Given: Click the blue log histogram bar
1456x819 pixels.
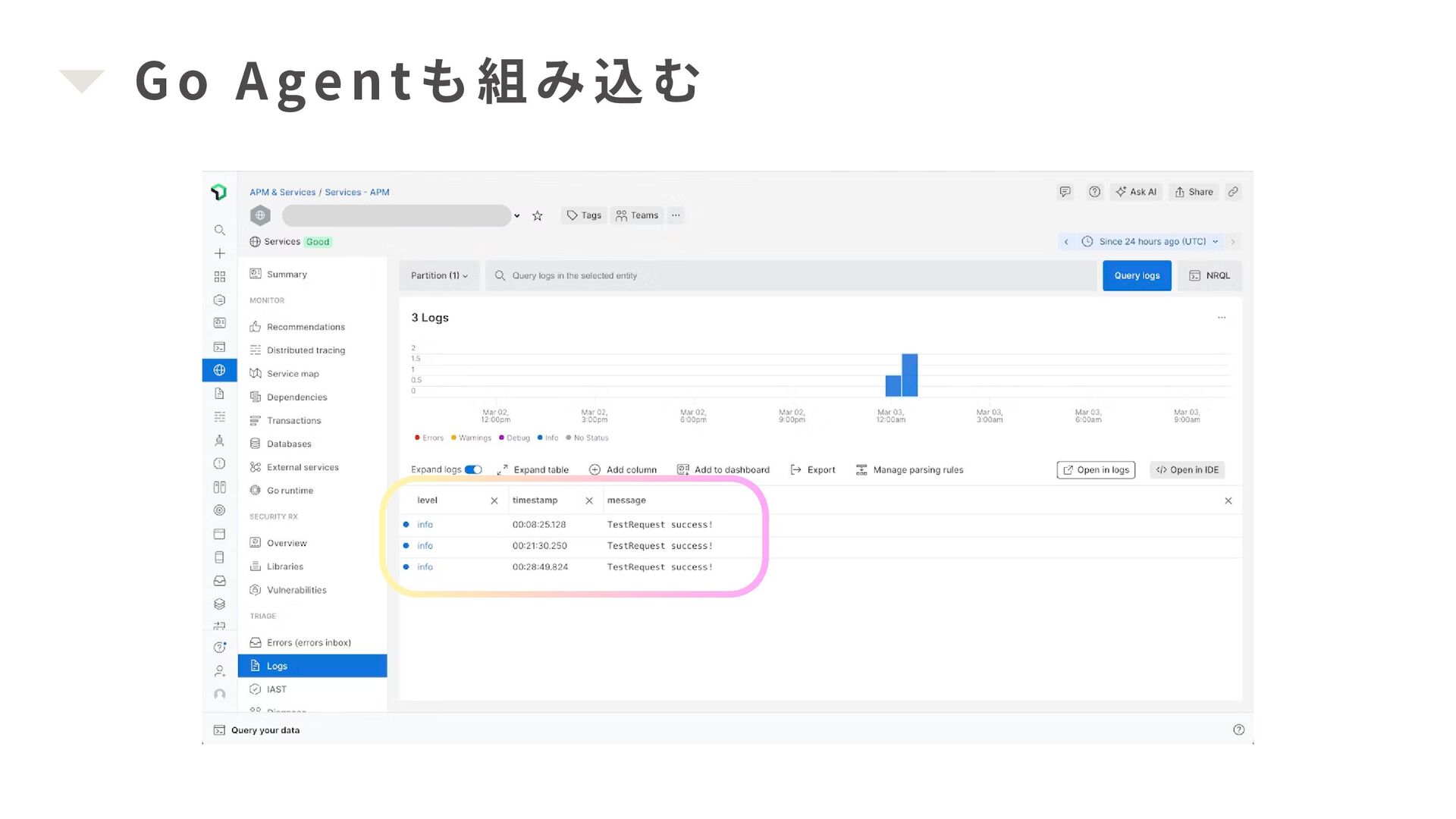Looking at the screenshot, I should coord(909,375).
